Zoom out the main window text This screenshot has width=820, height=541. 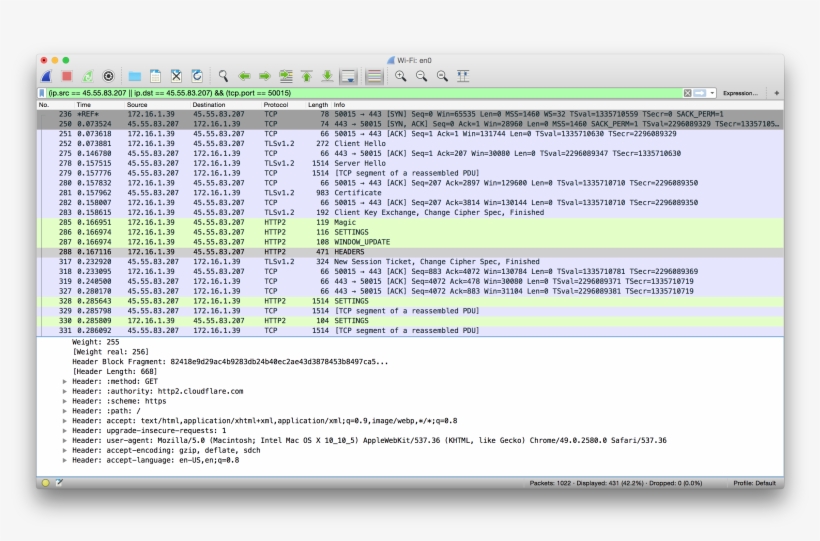tap(422, 76)
